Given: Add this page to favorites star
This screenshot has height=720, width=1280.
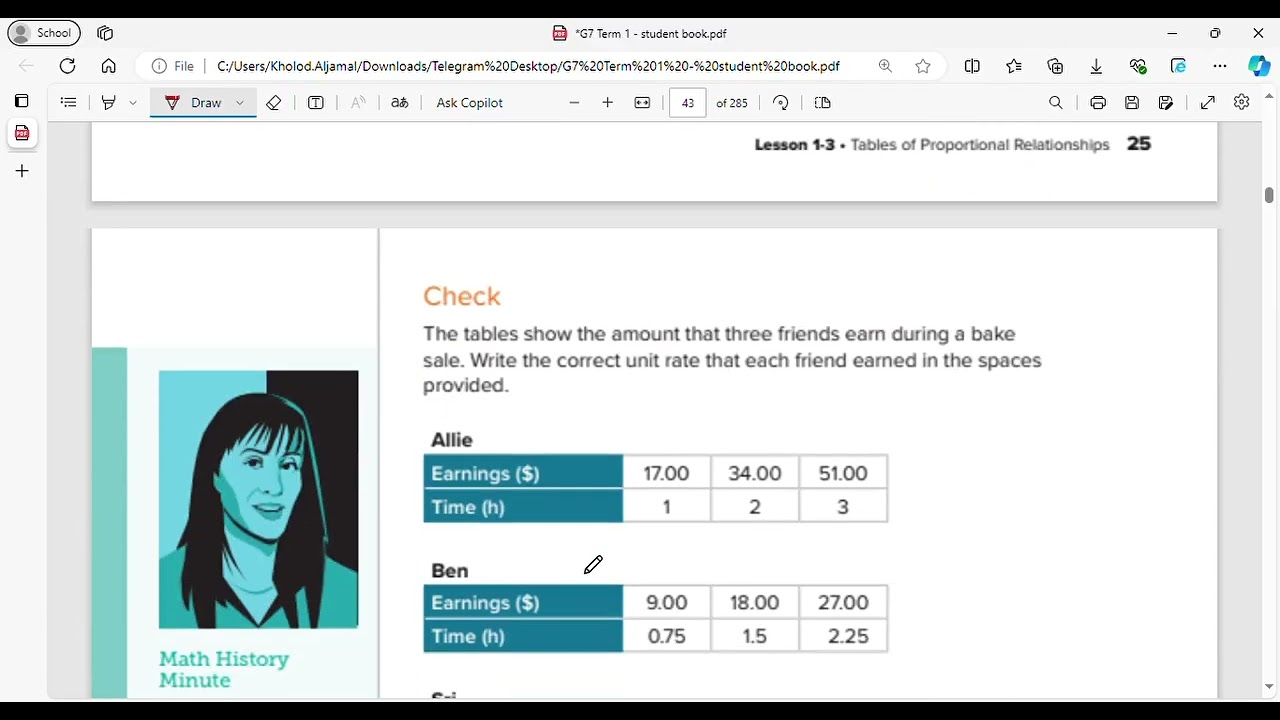Looking at the screenshot, I should point(923,66).
